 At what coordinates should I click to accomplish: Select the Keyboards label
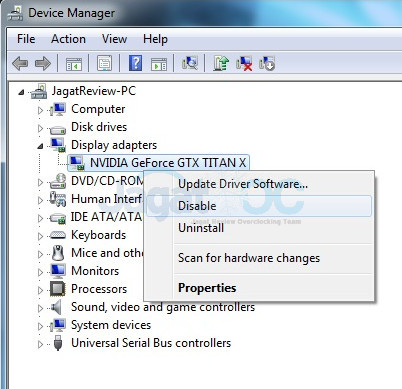pyautogui.click(x=99, y=235)
